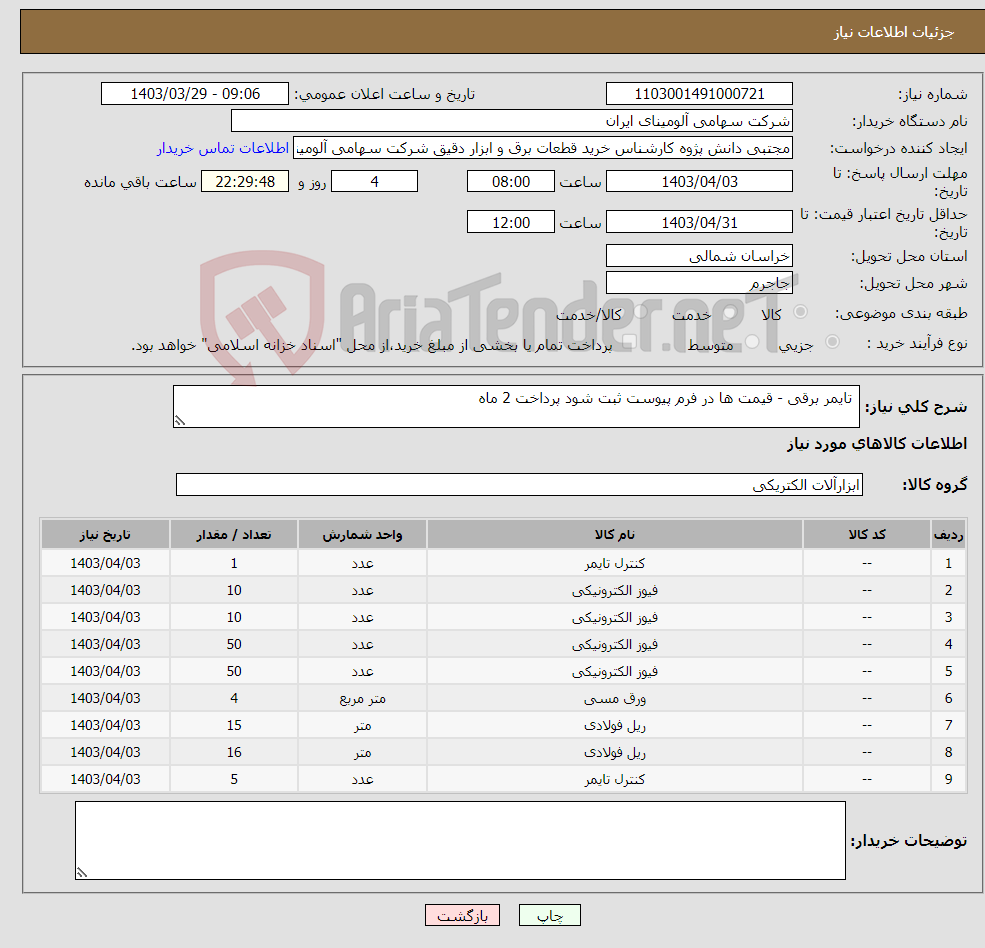Click the نام کالا column header
This screenshot has width=985, height=948.
(614, 535)
